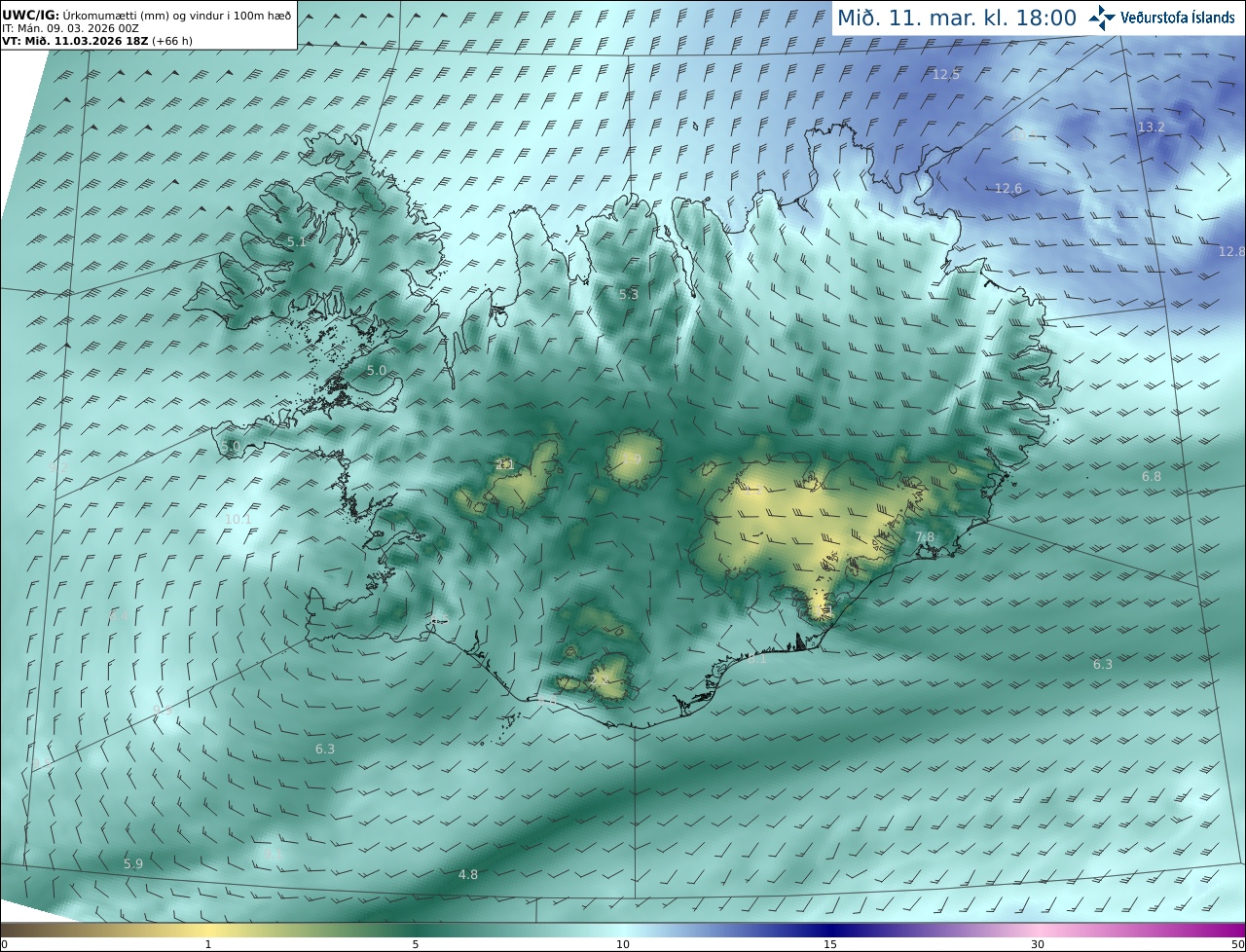Image resolution: width=1246 pixels, height=952 pixels.
Task: Click the 6.8 value label off the east coast
Action: (x=1152, y=476)
